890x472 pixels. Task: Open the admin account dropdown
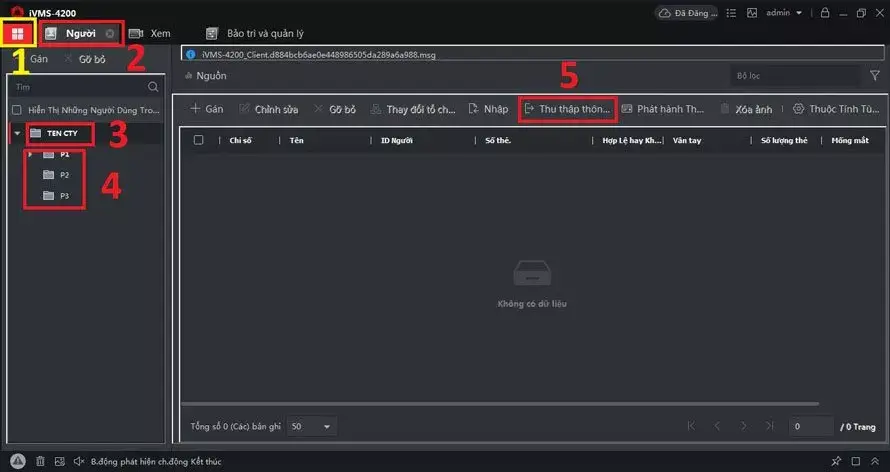(784, 12)
